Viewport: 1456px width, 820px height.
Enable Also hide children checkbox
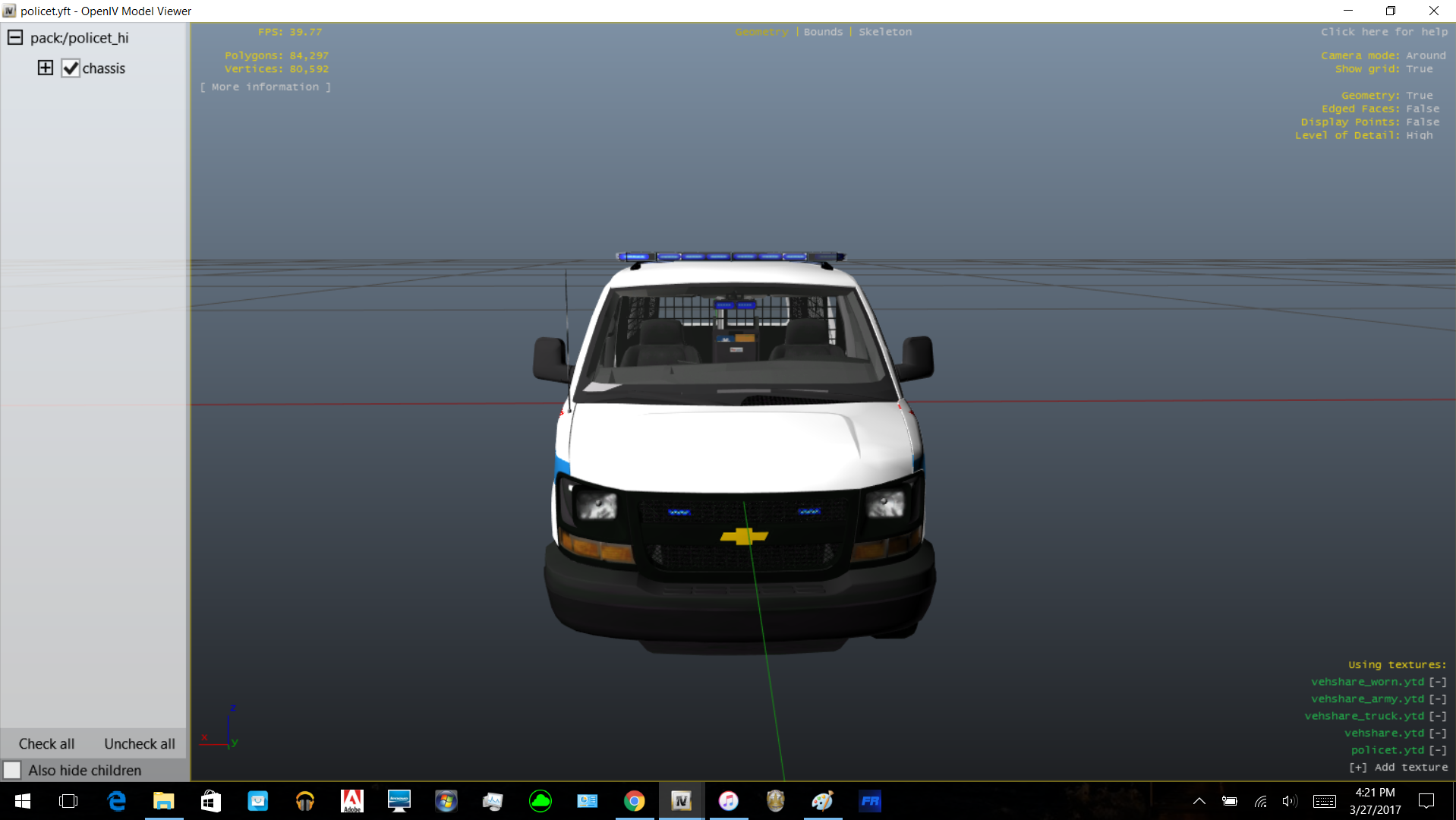pos(12,770)
